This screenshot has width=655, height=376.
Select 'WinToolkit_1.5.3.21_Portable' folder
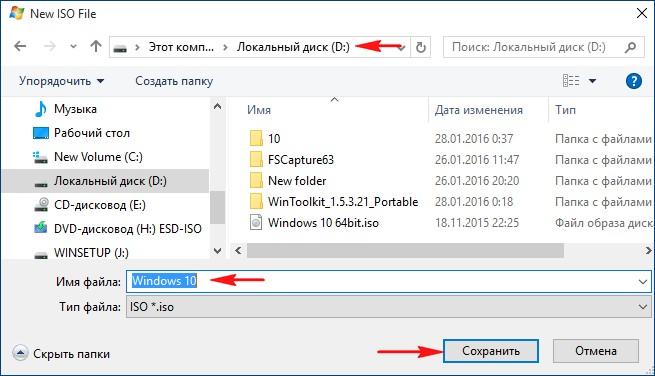(343, 201)
